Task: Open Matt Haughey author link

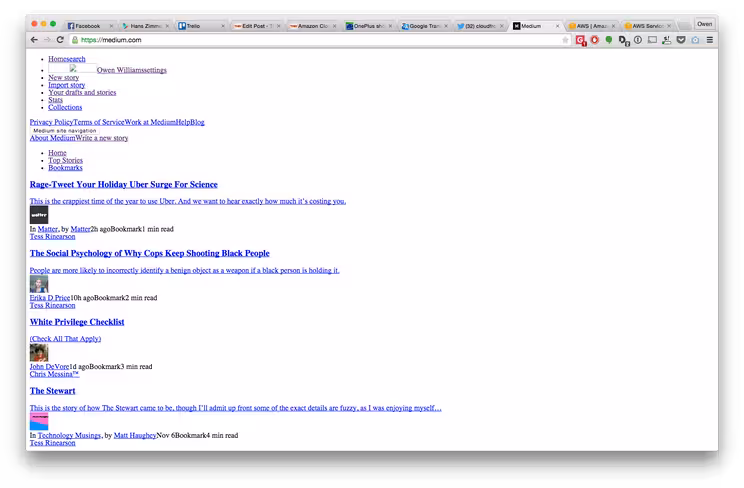Action: (x=135, y=436)
